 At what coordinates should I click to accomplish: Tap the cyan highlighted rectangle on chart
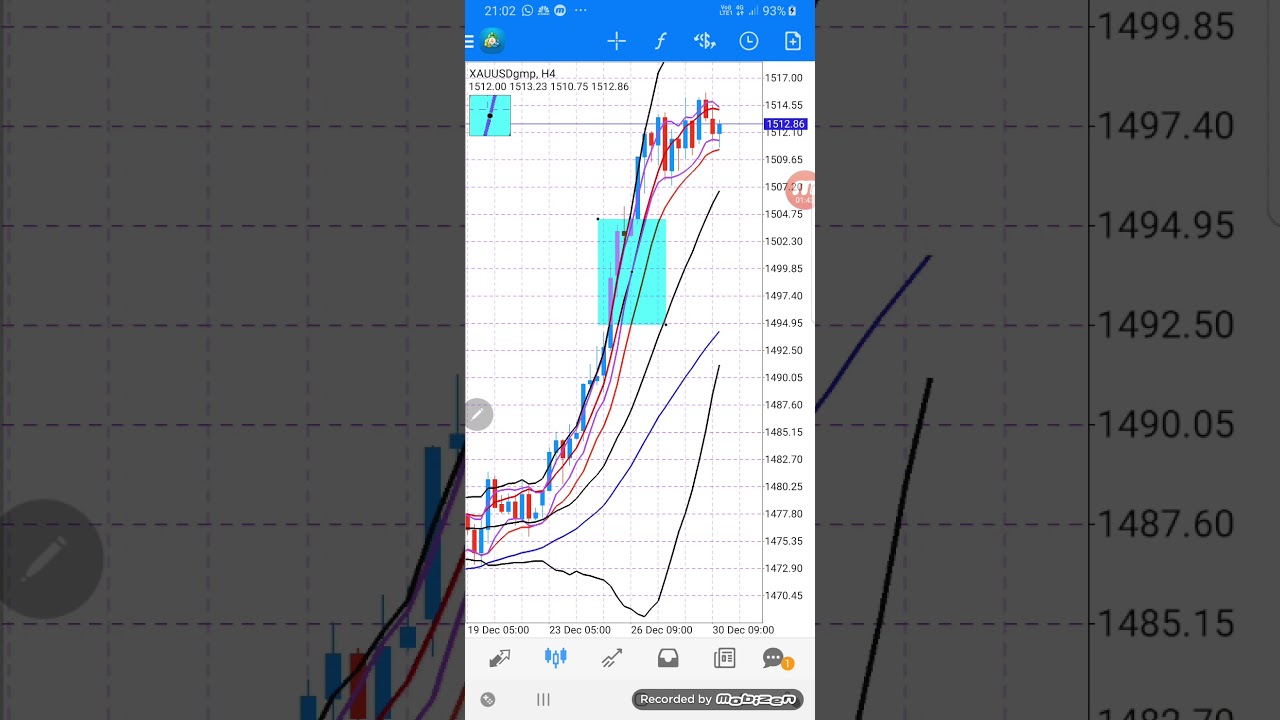click(x=632, y=272)
